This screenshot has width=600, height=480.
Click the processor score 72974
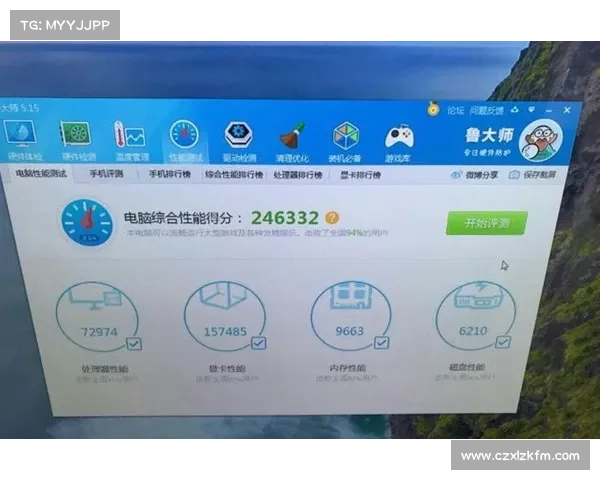coord(99,331)
